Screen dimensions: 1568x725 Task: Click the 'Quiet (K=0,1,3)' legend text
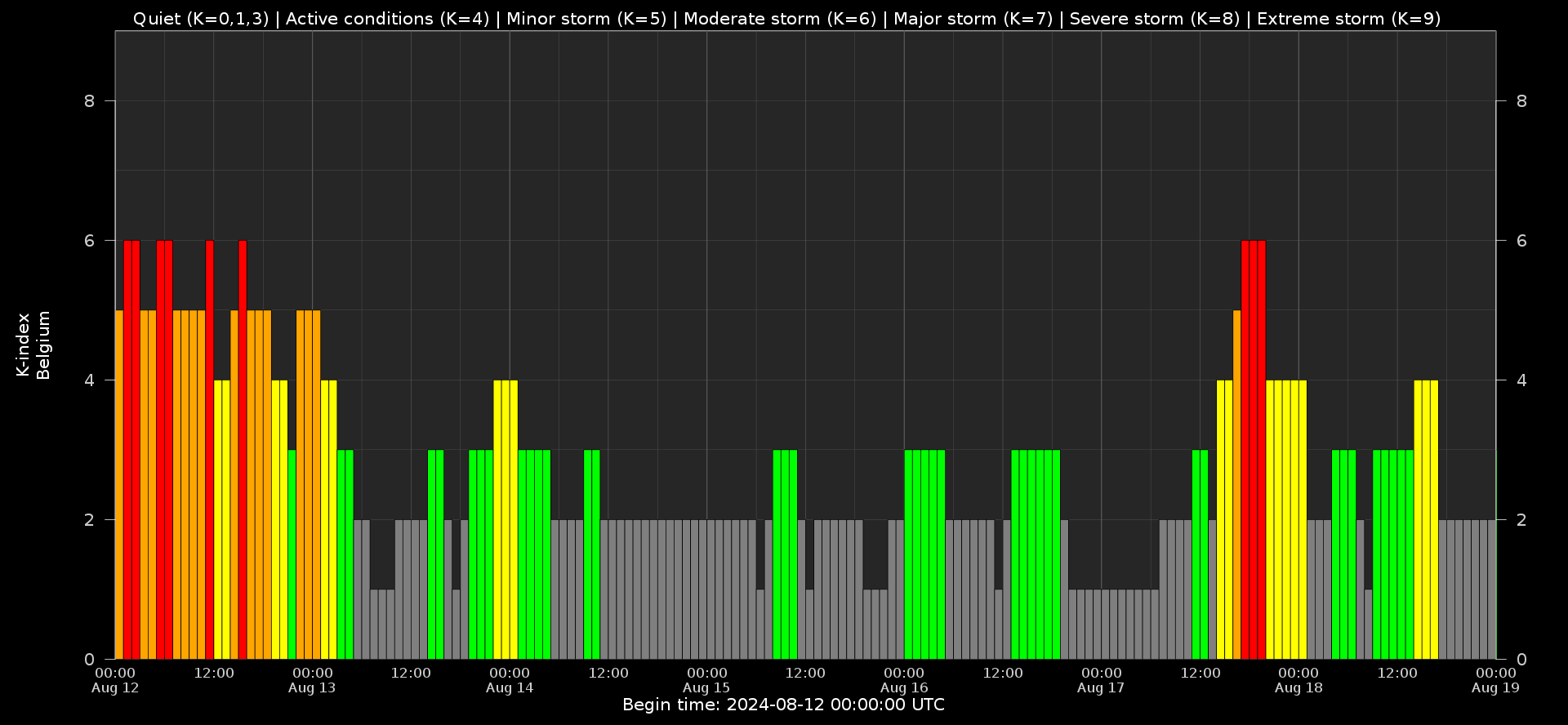point(200,19)
